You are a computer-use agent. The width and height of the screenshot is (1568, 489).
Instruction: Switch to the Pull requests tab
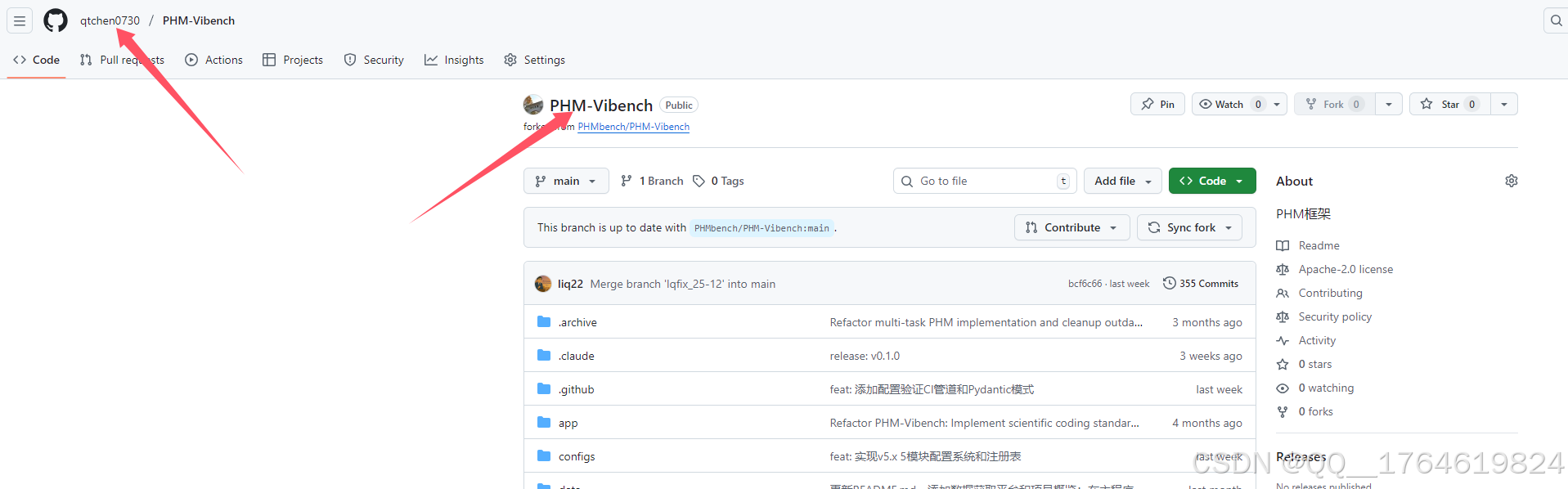pyautogui.click(x=122, y=60)
